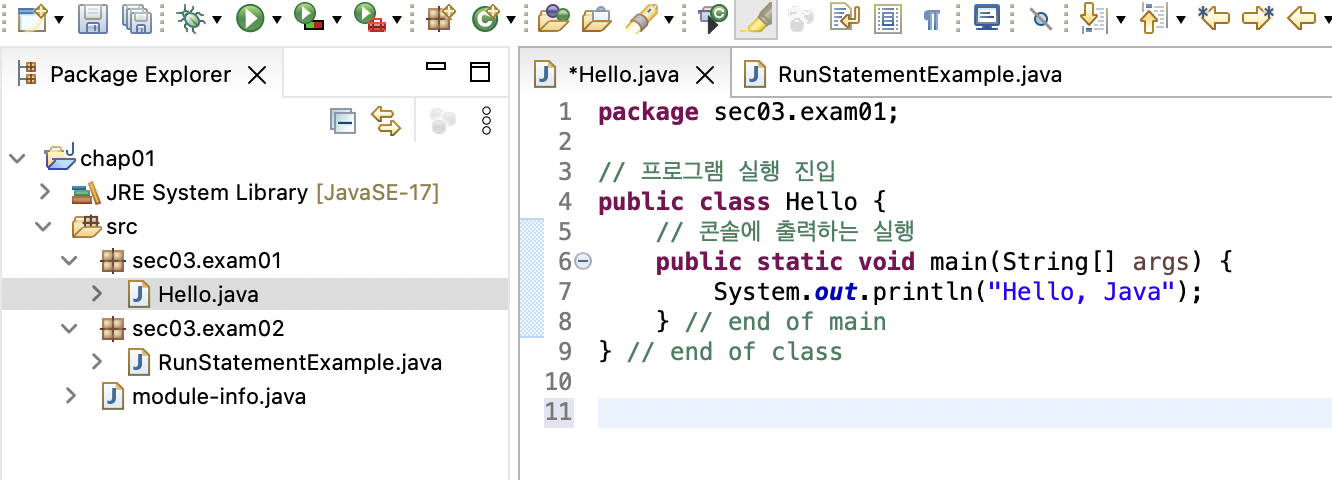
Task: Click the crossed-out circle toolbar icon
Action: [1041, 18]
